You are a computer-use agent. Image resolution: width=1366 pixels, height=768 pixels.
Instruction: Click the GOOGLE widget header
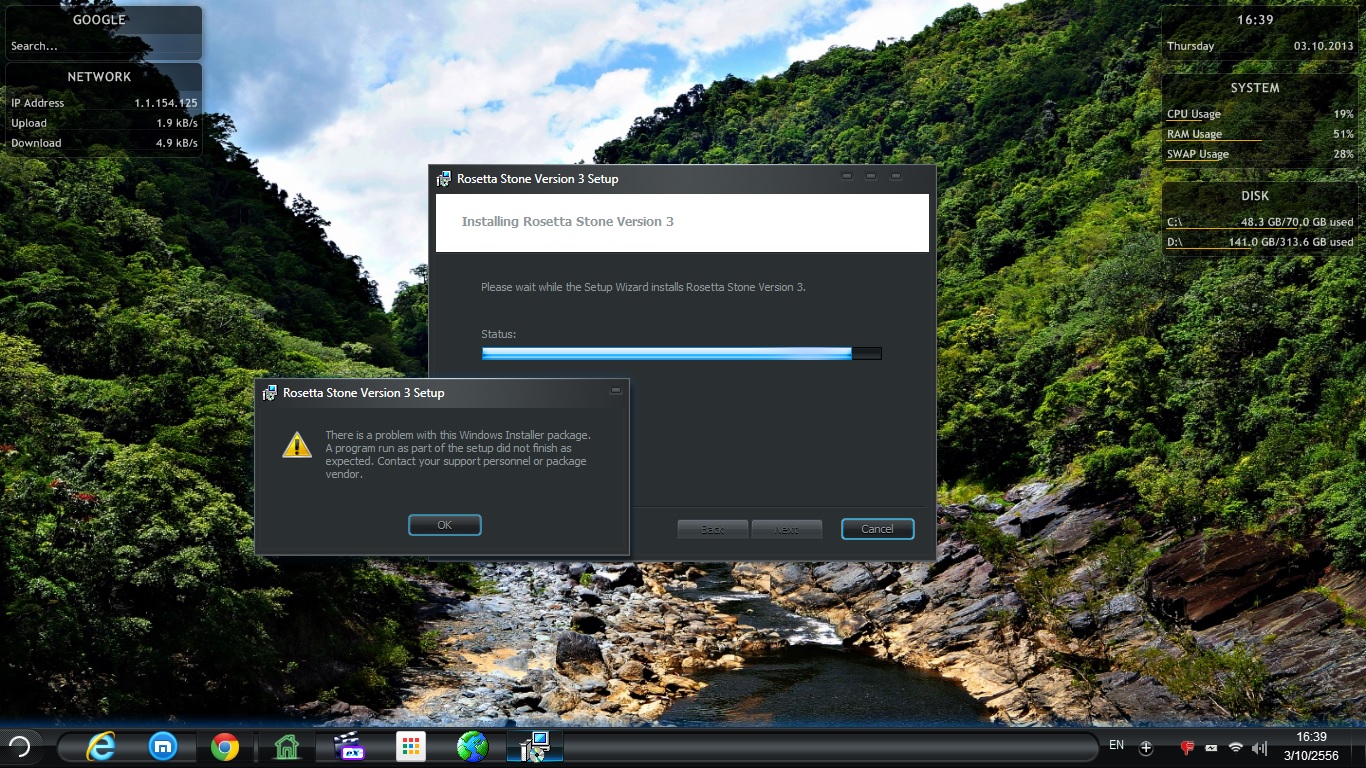pyautogui.click(x=99, y=19)
